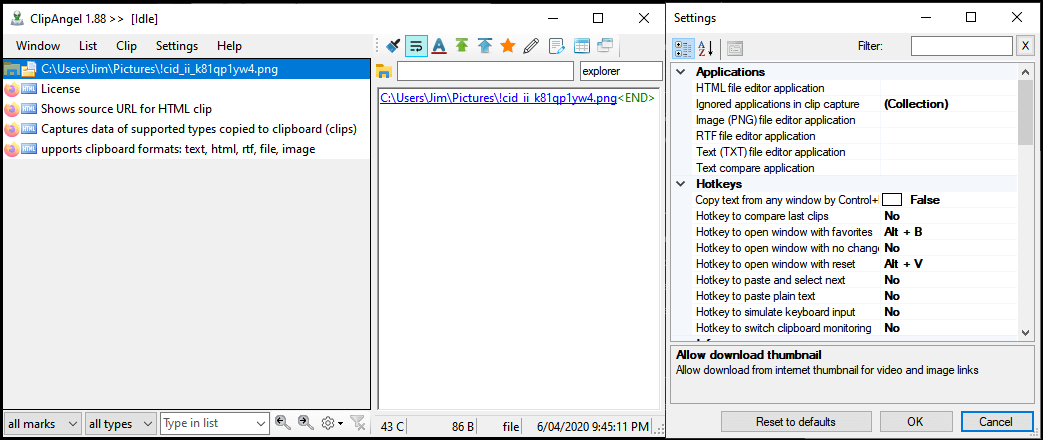Select the !cid_ii_k81qp1yw4.png clip row
The width and height of the screenshot is (1043, 440).
pyautogui.click(x=186, y=68)
